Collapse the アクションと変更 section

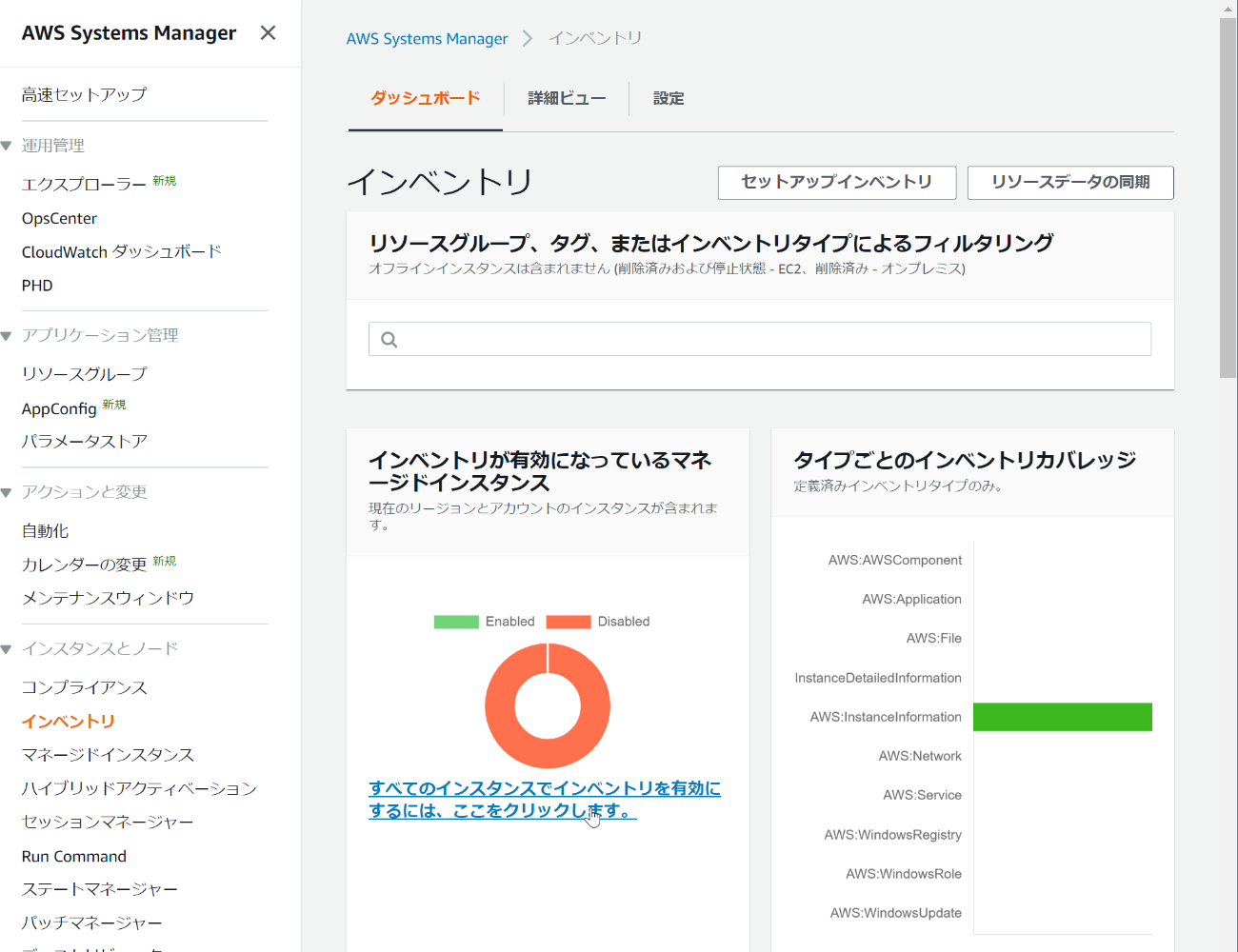click(7, 492)
